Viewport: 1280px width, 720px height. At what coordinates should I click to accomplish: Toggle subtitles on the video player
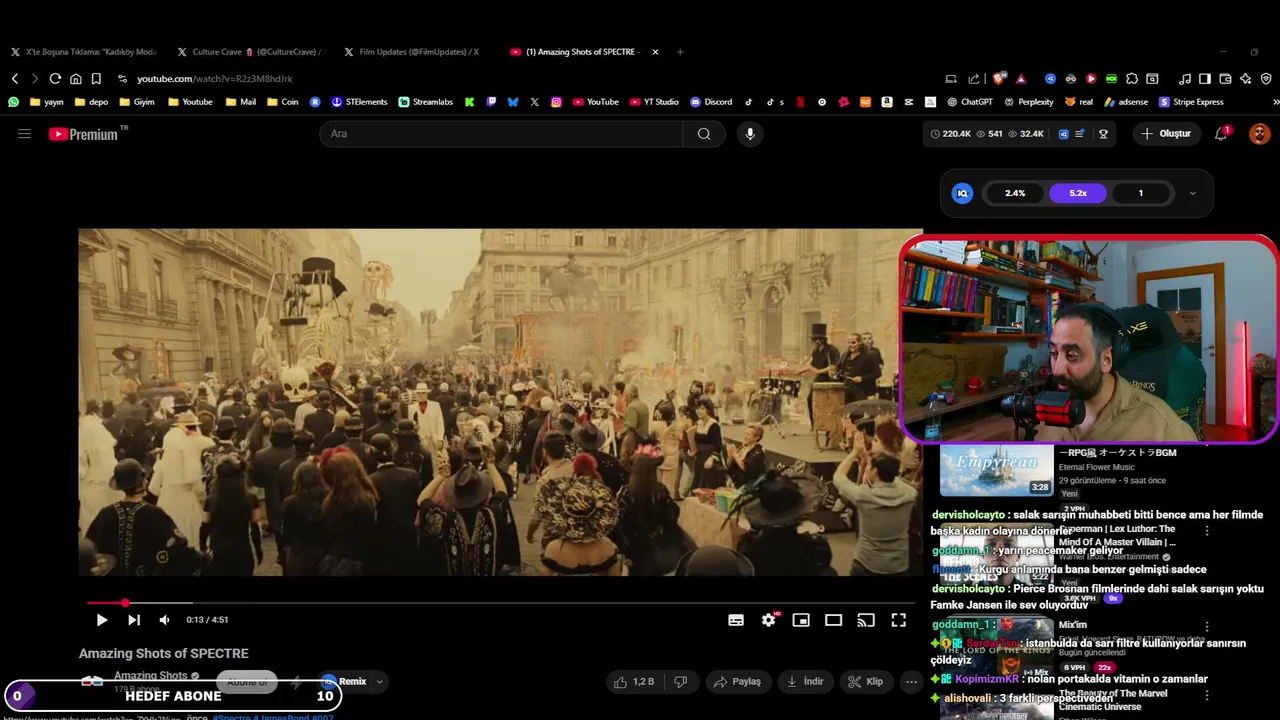tap(736, 620)
